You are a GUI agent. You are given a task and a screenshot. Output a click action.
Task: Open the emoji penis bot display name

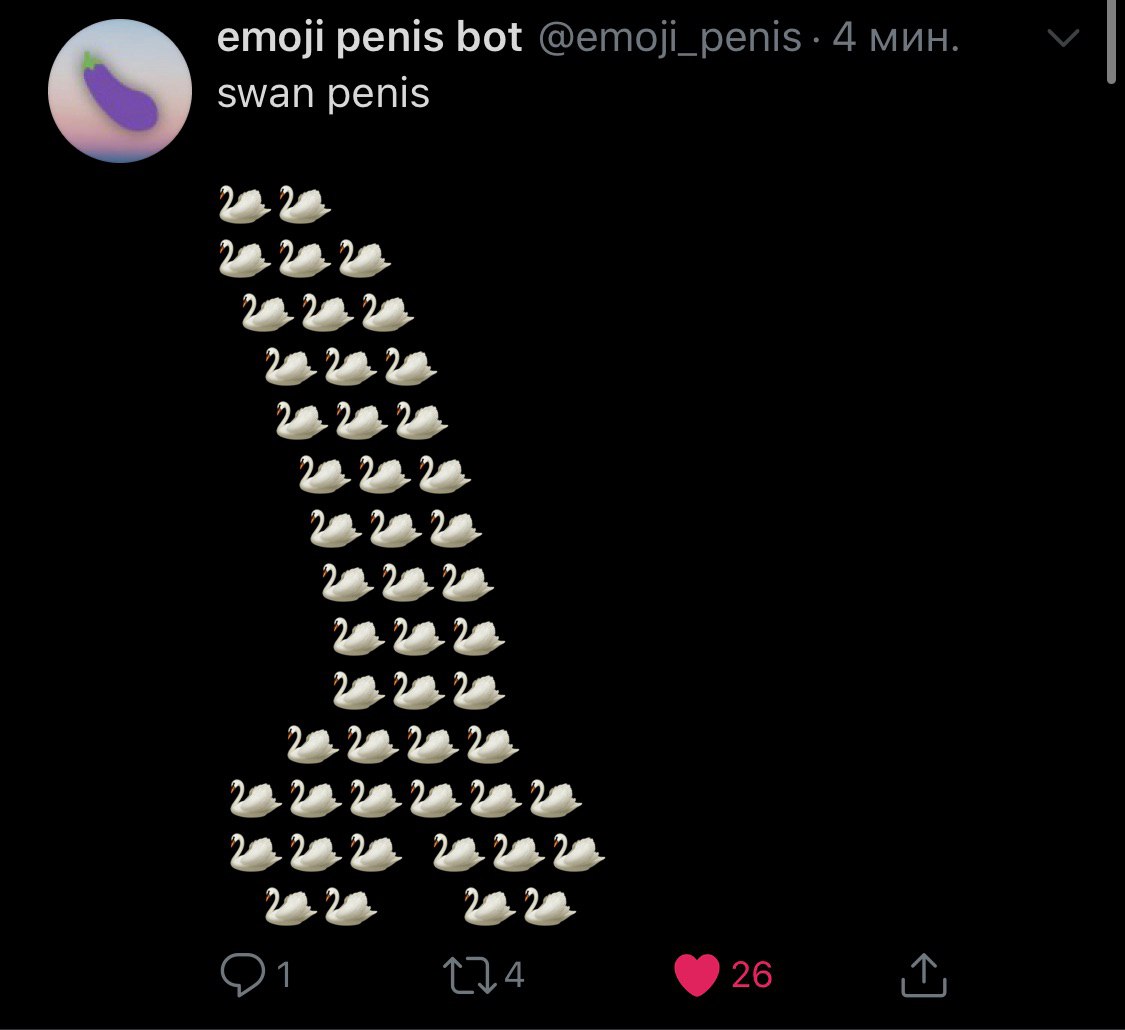coord(369,38)
